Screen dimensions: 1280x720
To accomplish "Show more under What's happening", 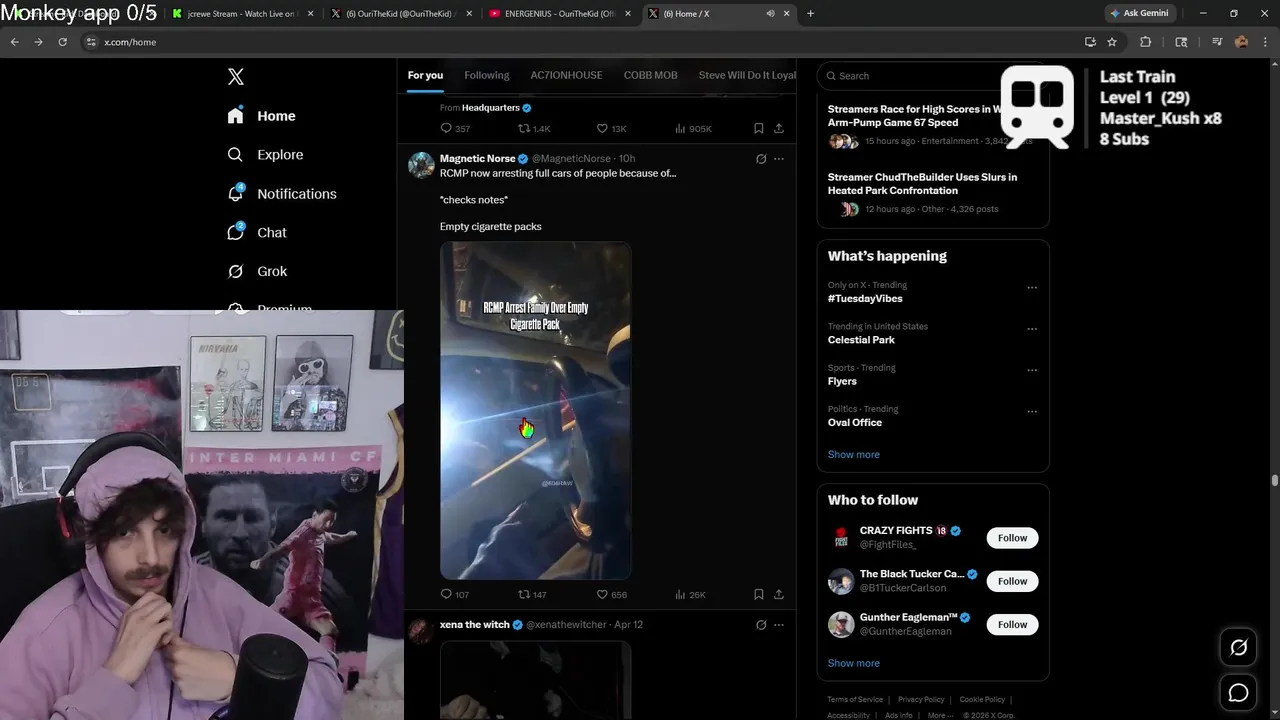I will [x=854, y=455].
